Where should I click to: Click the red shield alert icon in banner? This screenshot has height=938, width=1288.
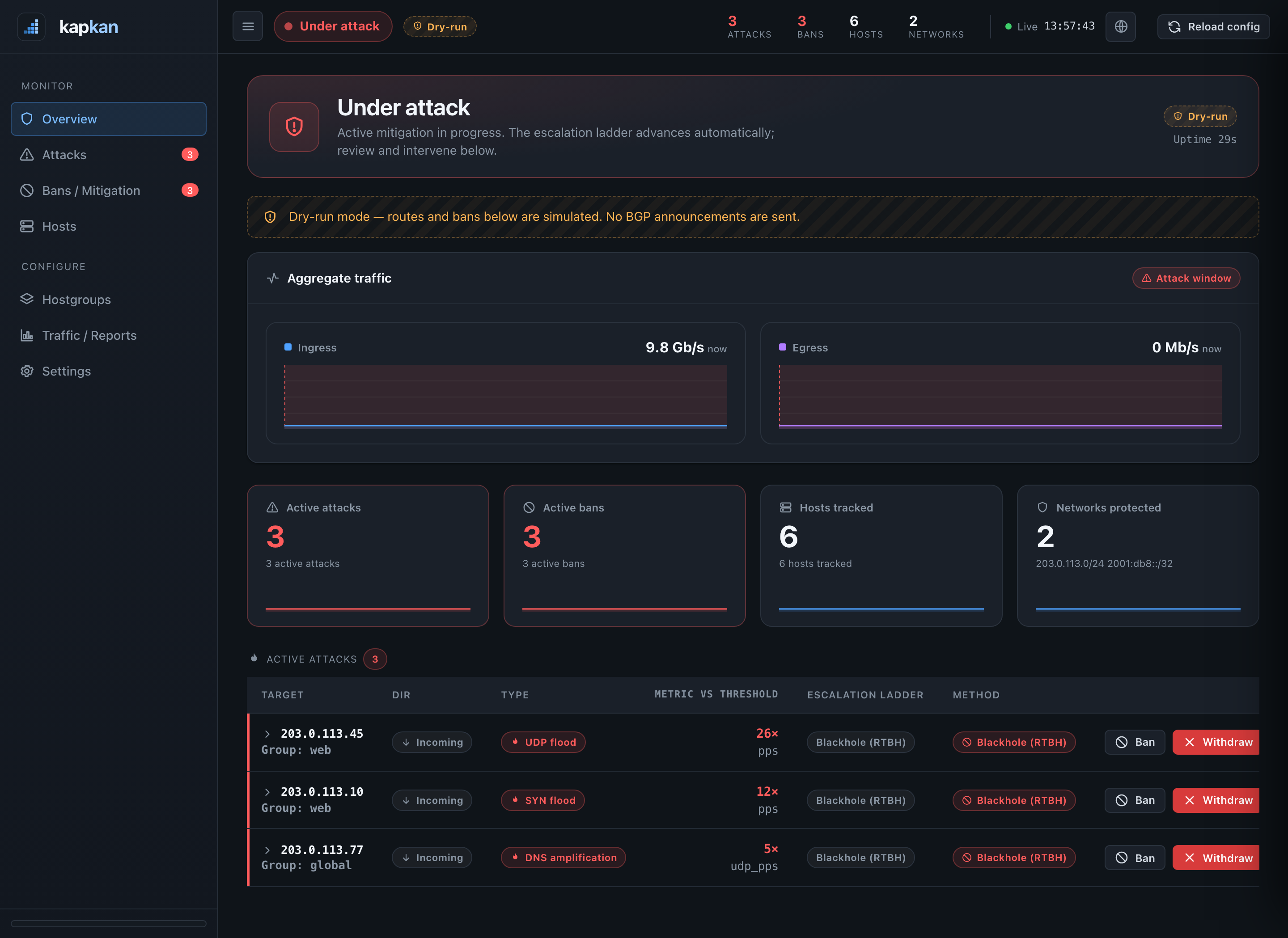(294, 127)
